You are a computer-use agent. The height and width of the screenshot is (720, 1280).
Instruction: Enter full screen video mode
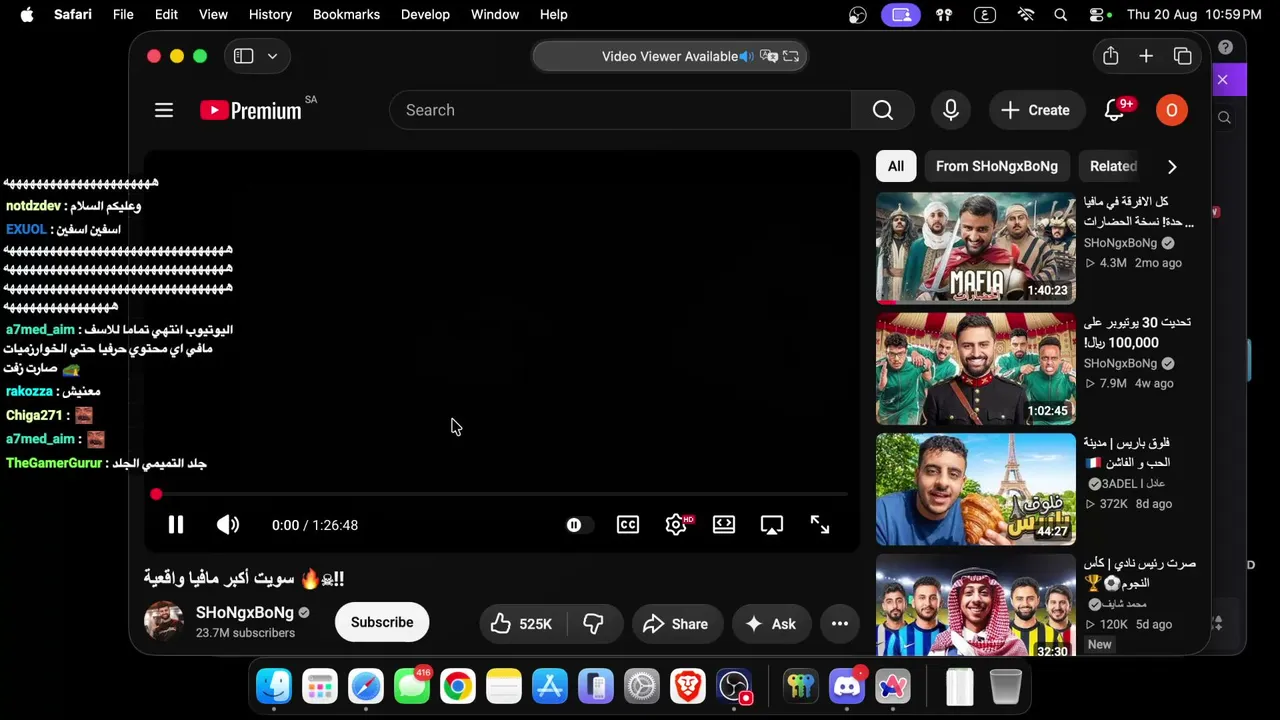(x=820, y=525)
